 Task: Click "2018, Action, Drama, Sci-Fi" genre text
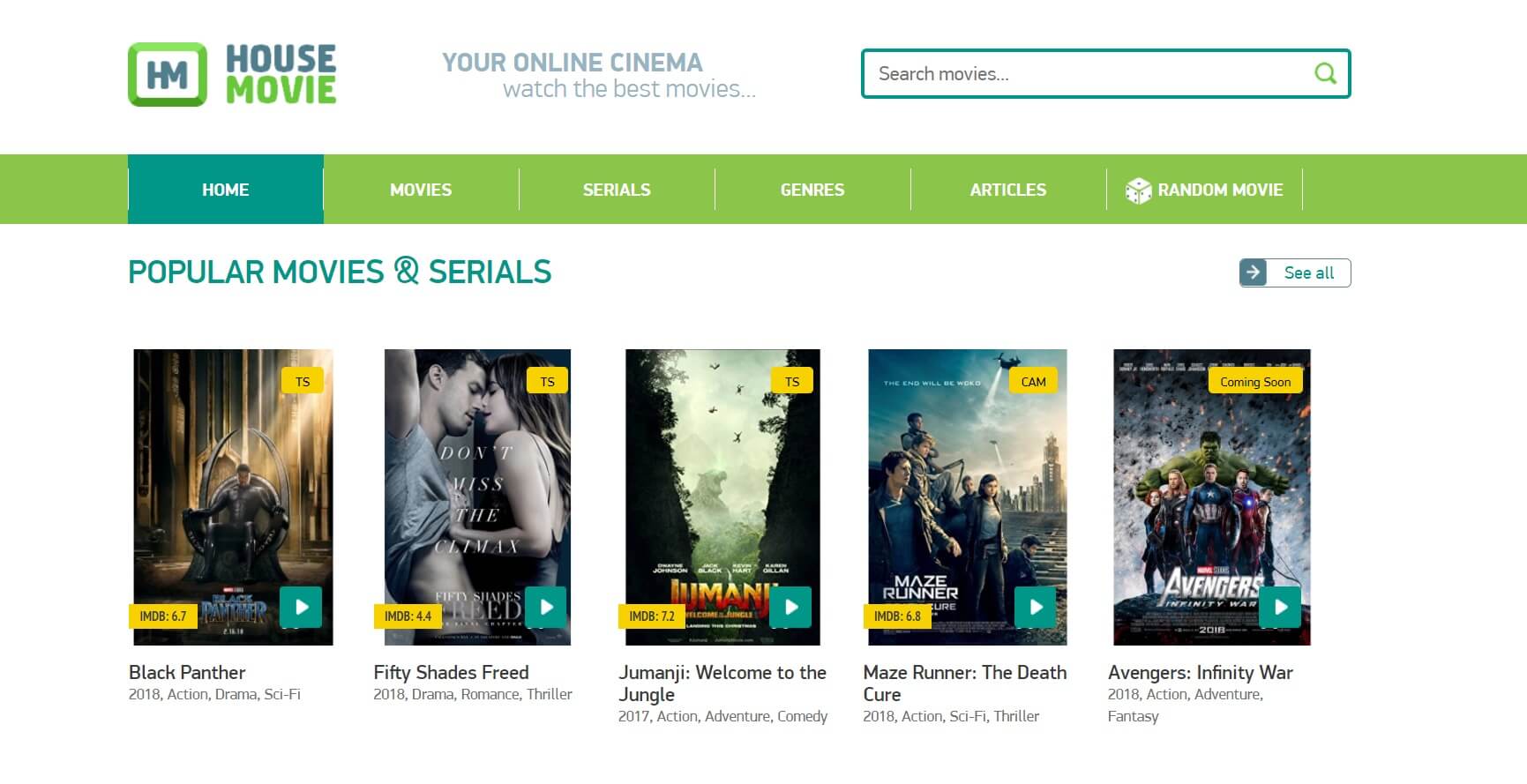click(214, 694)
